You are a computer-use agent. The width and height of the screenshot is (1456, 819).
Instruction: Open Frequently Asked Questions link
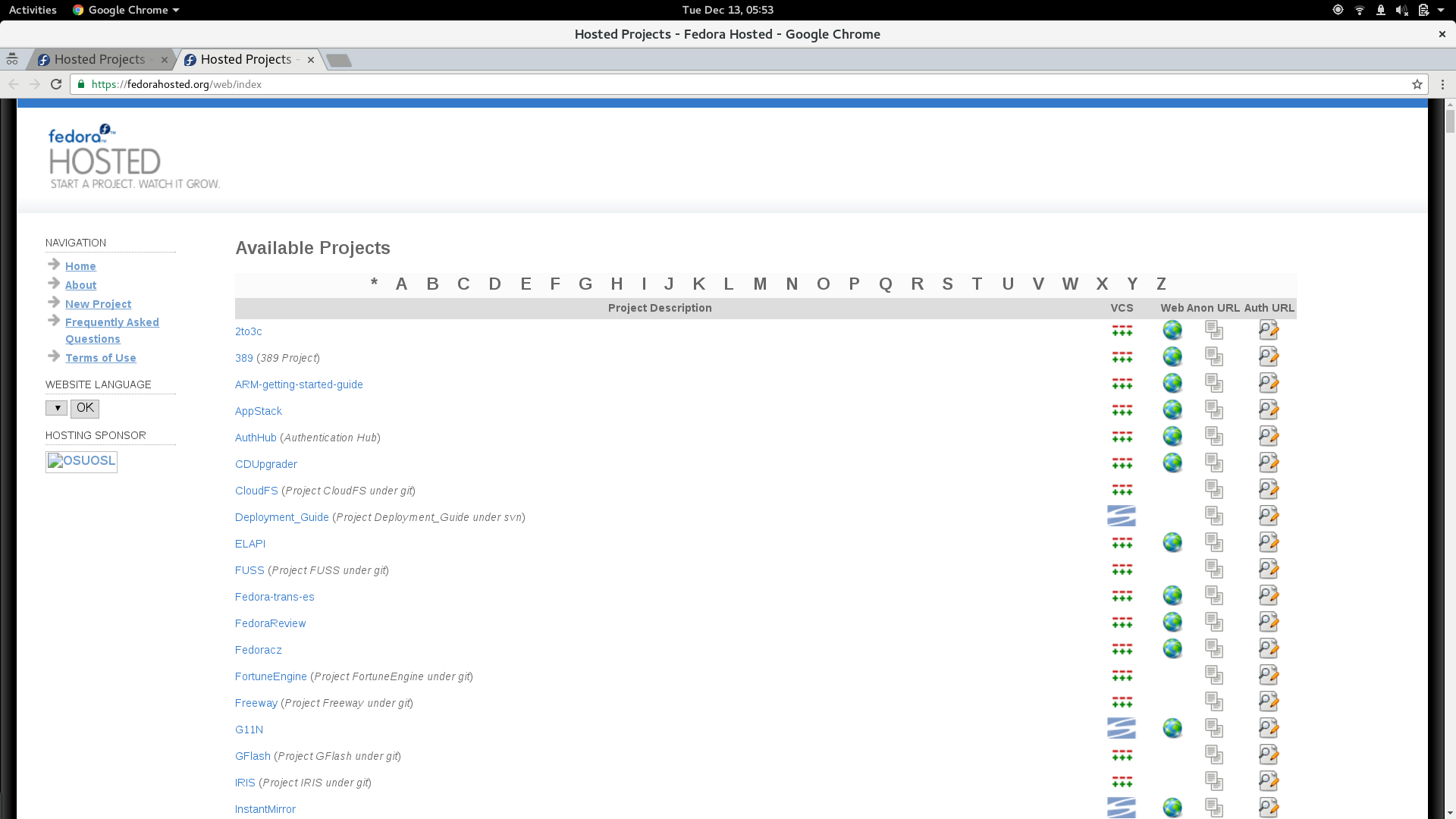point(112,331)
